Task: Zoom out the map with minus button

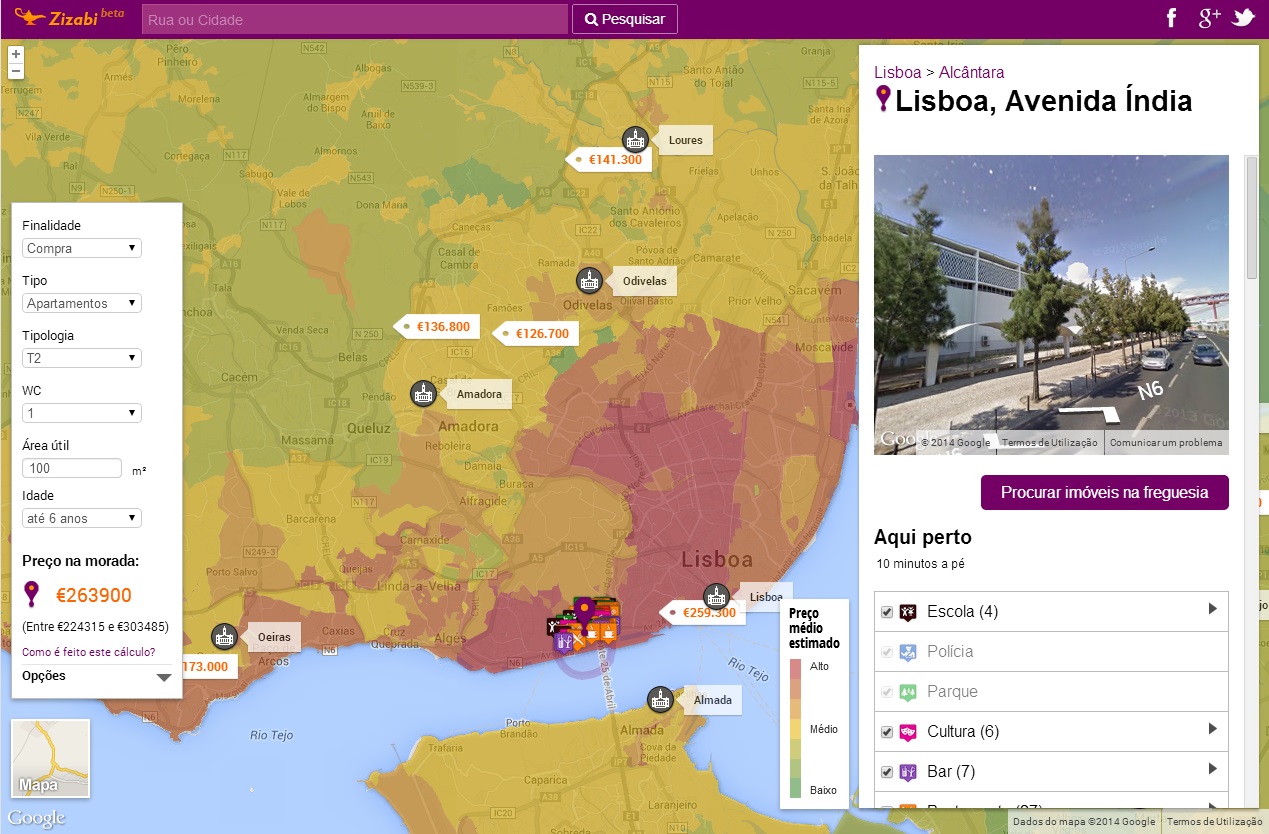Action: coord(16,71)
